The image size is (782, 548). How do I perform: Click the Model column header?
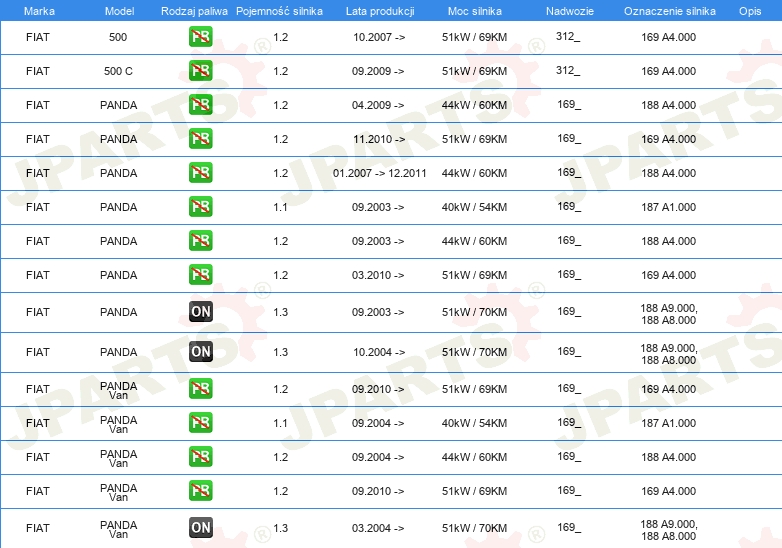coord(119,11)
